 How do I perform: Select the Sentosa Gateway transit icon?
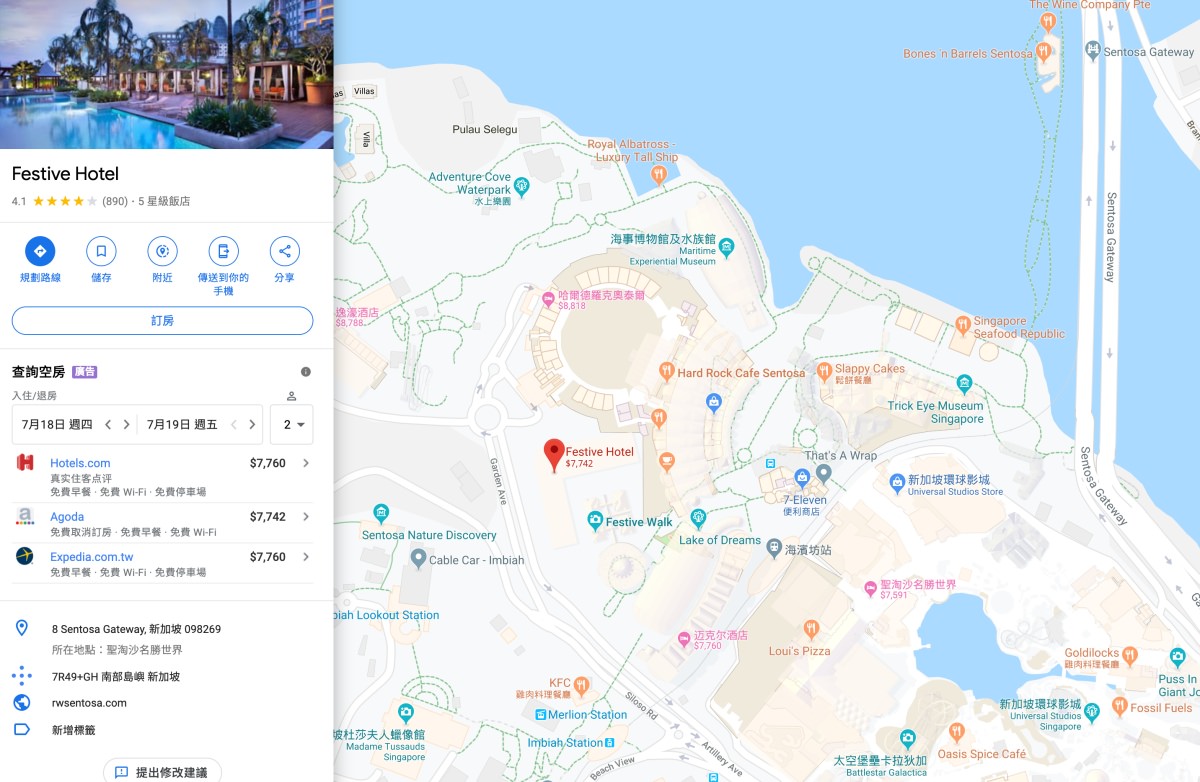coord(1093,50)
